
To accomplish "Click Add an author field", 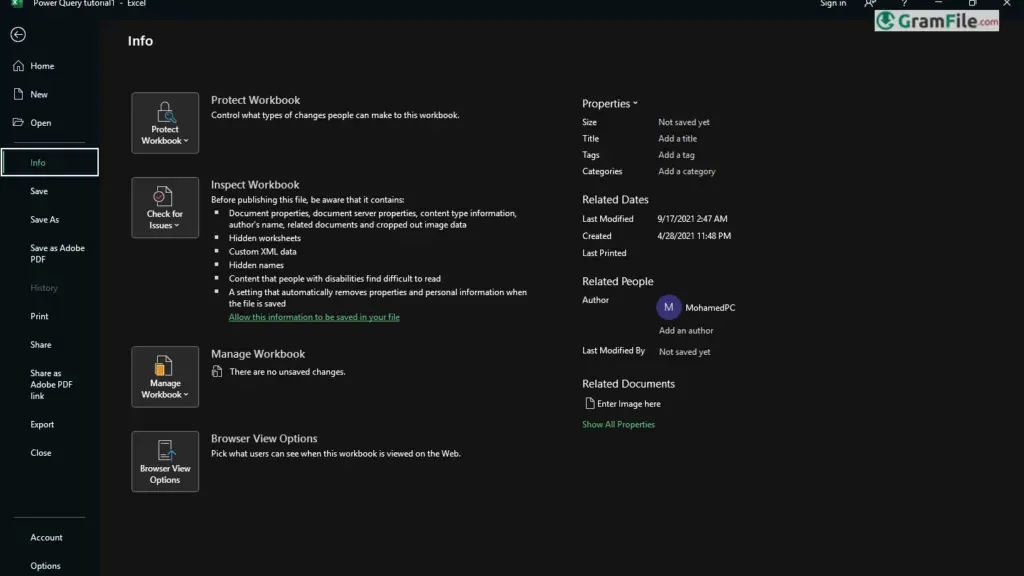I will (686, 330).
